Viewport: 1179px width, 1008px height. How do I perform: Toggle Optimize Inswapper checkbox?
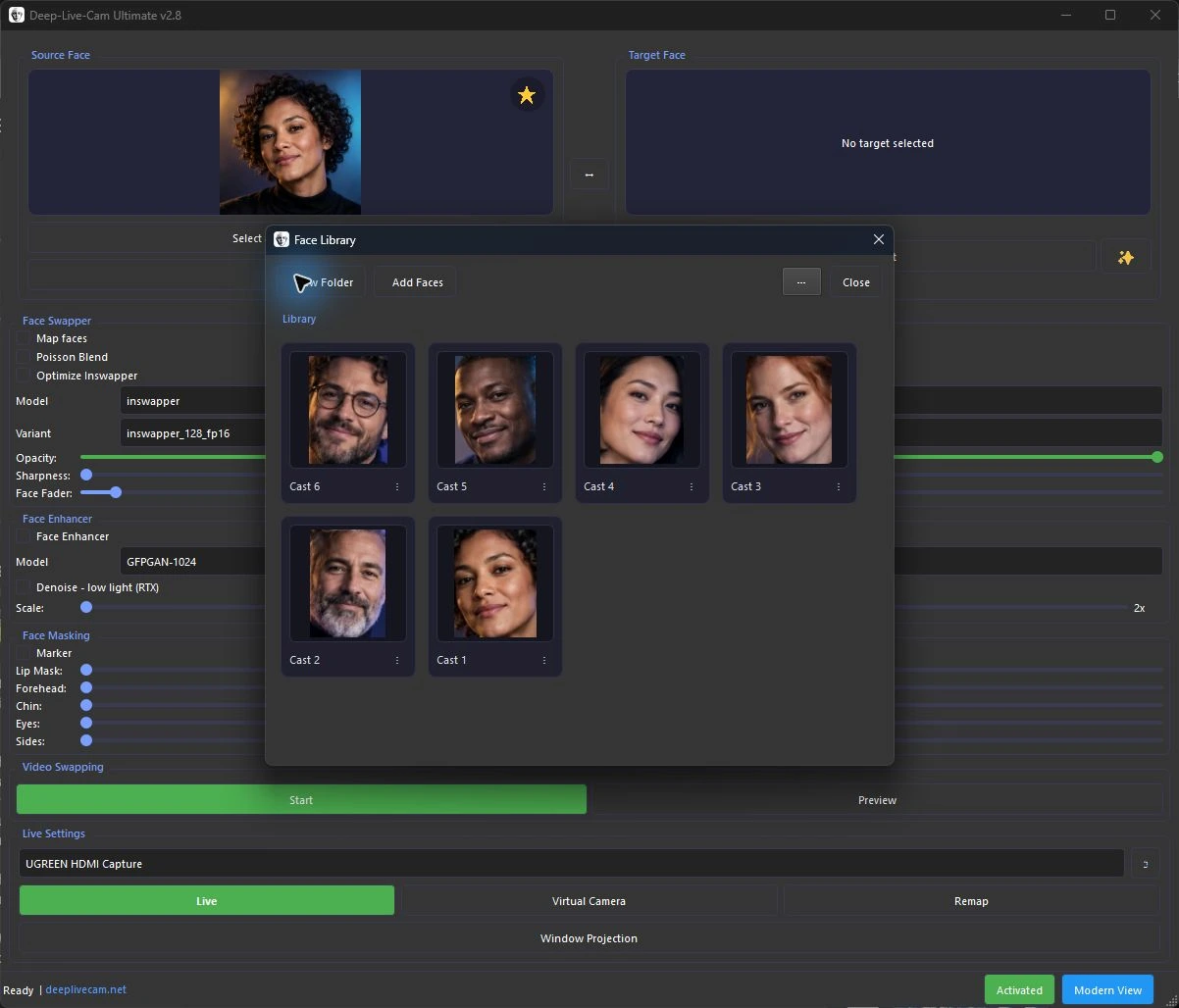coord(24,376)
